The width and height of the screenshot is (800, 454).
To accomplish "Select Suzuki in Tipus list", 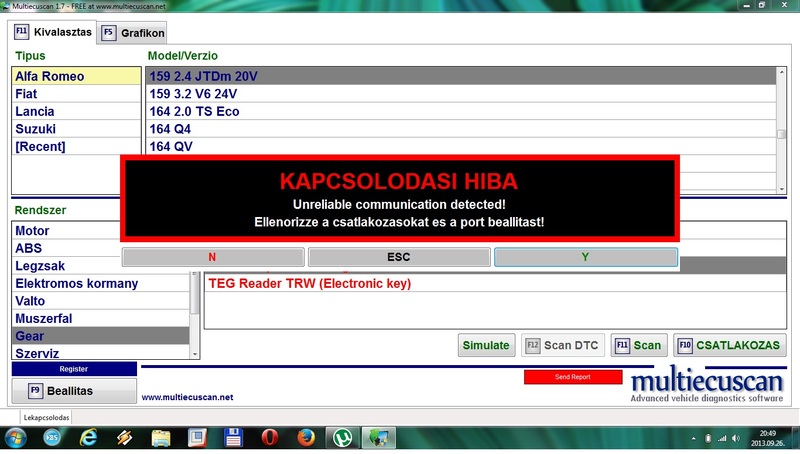I will coord(77,129).
